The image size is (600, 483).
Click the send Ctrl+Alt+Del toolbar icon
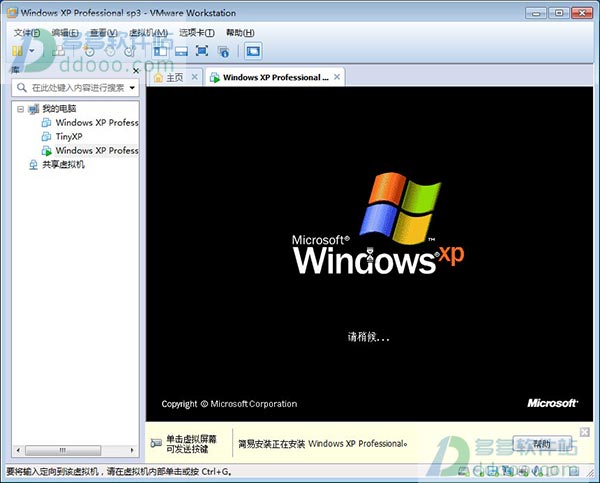59,51
